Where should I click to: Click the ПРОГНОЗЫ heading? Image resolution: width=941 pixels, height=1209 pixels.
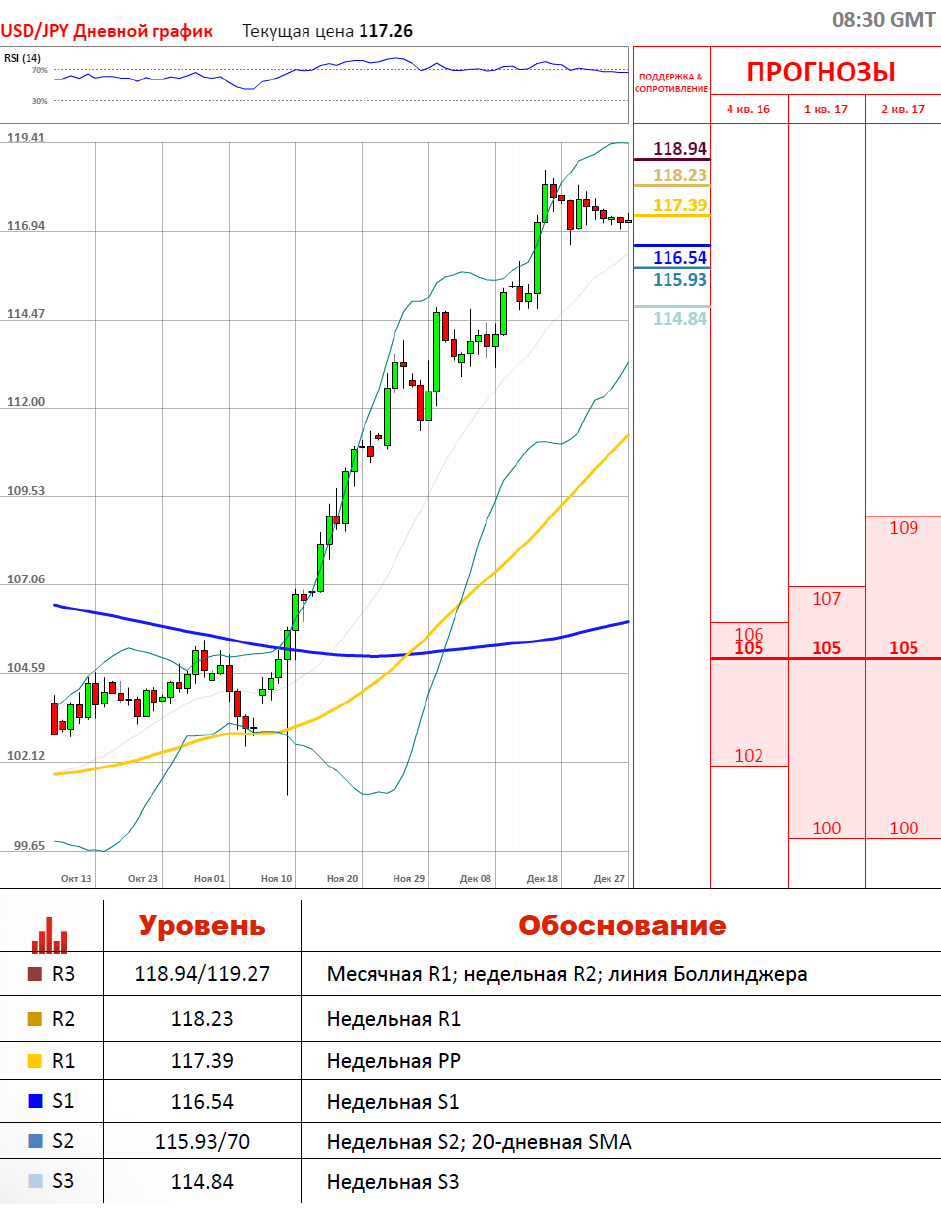point(821,72)
